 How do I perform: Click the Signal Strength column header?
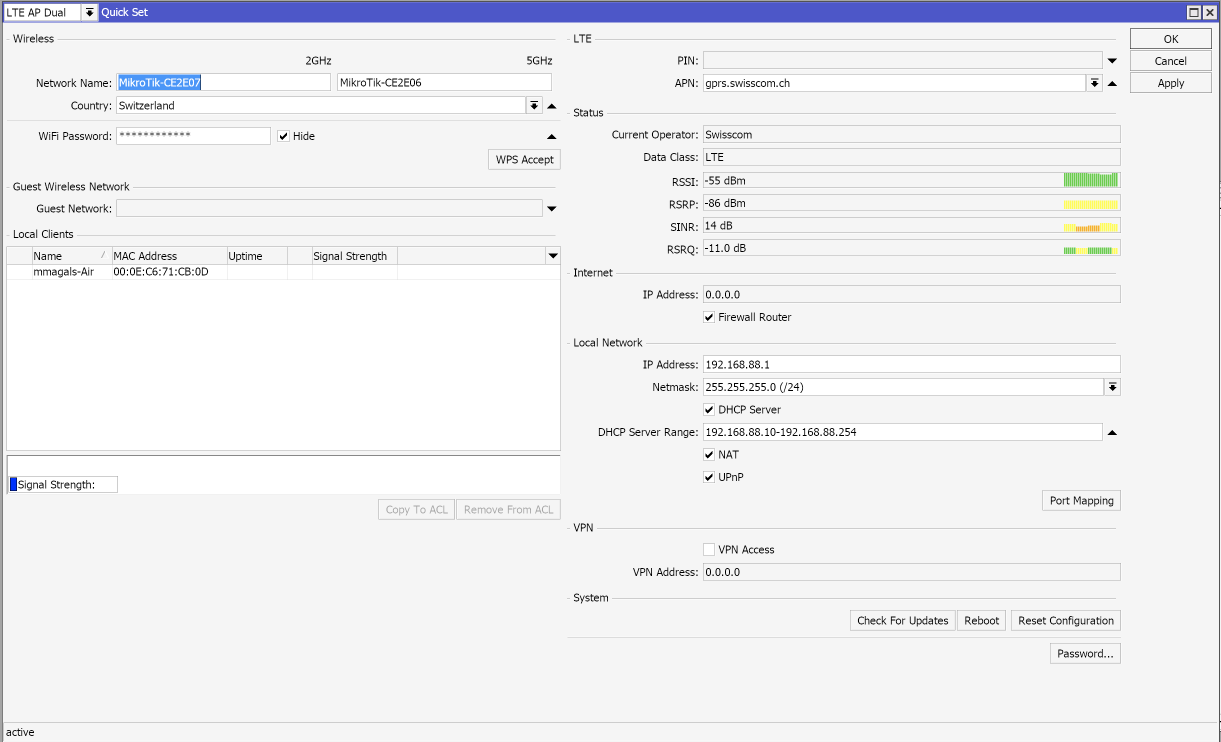coord(354,256)
